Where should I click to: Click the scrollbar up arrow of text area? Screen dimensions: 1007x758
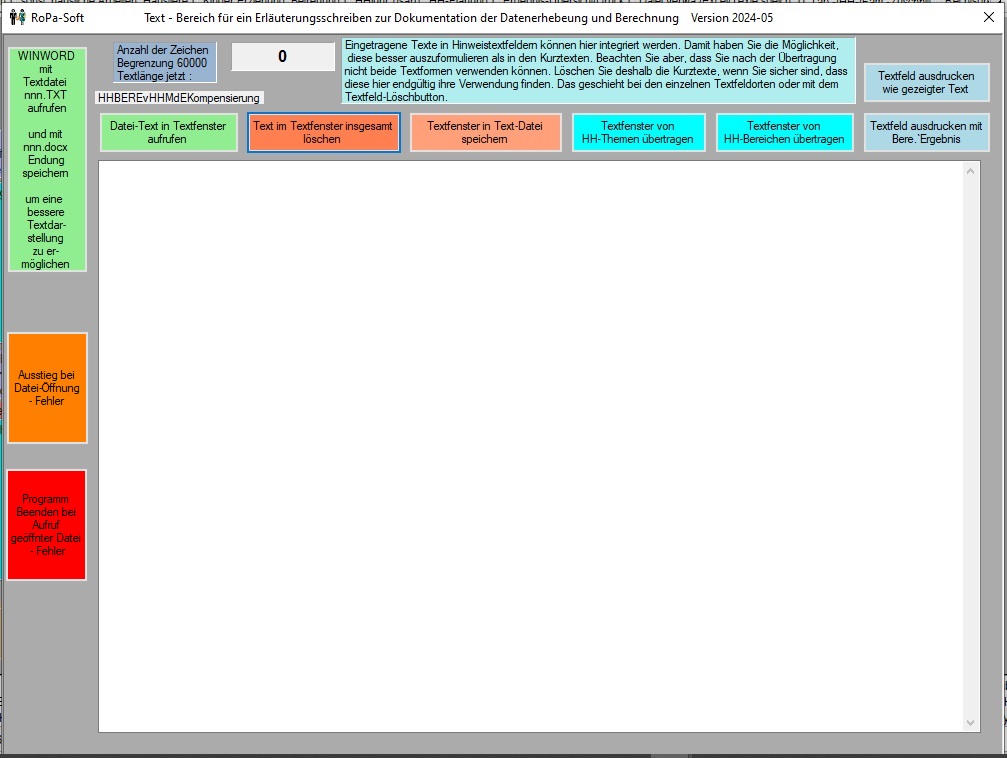point(970,171)
